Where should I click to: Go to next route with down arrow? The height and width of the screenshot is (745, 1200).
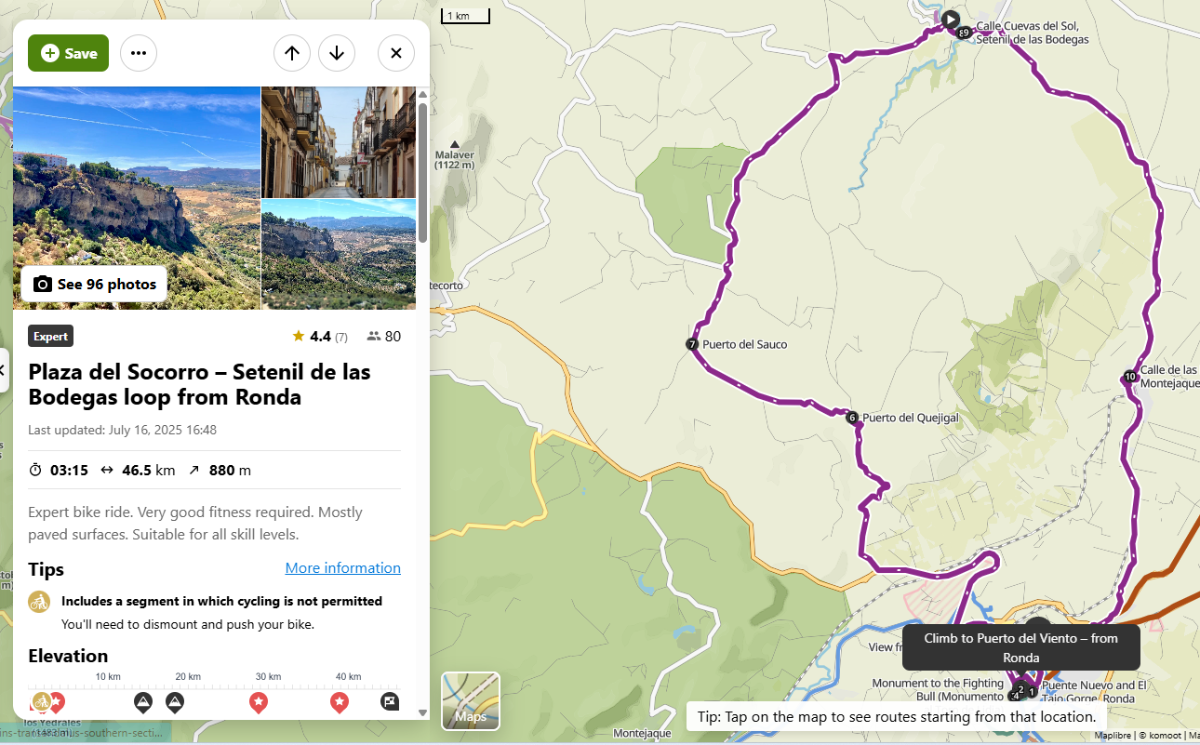[x=337, y=53]
